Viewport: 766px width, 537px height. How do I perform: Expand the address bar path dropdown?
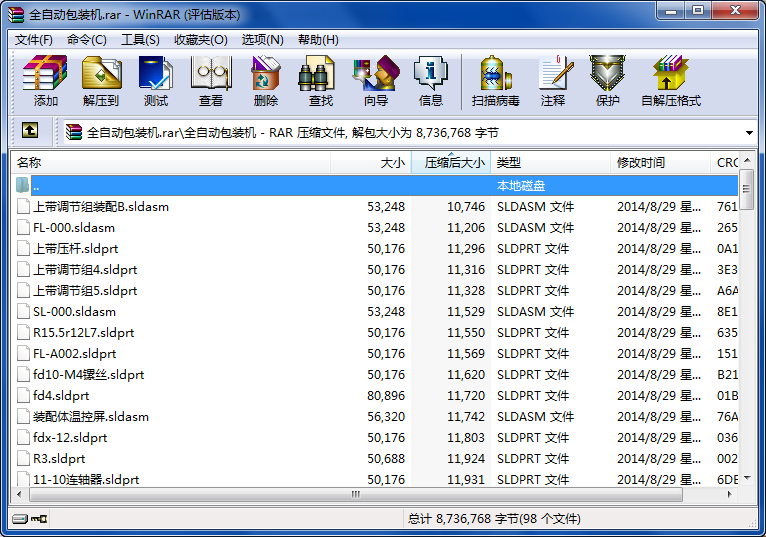coord(749,133)
